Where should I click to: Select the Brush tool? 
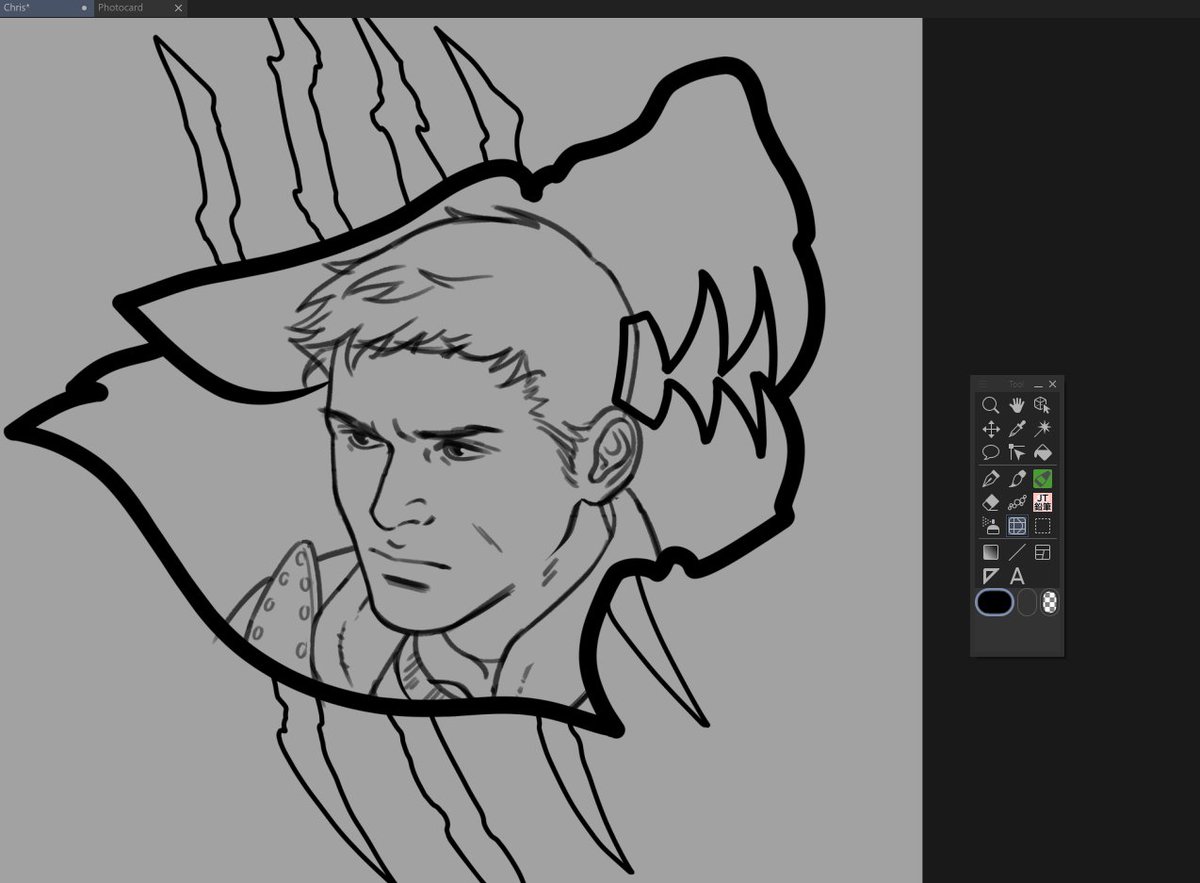[x=1017, y=479]
